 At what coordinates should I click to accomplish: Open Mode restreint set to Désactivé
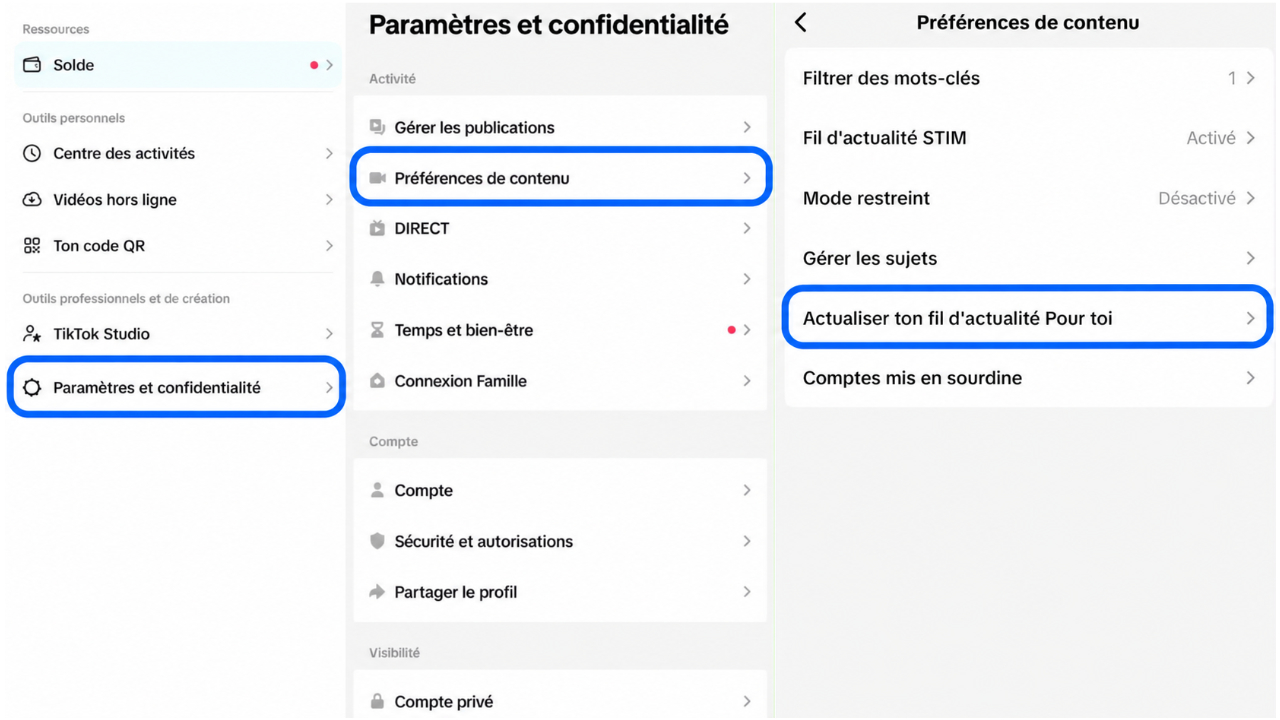click(1028, 198)
